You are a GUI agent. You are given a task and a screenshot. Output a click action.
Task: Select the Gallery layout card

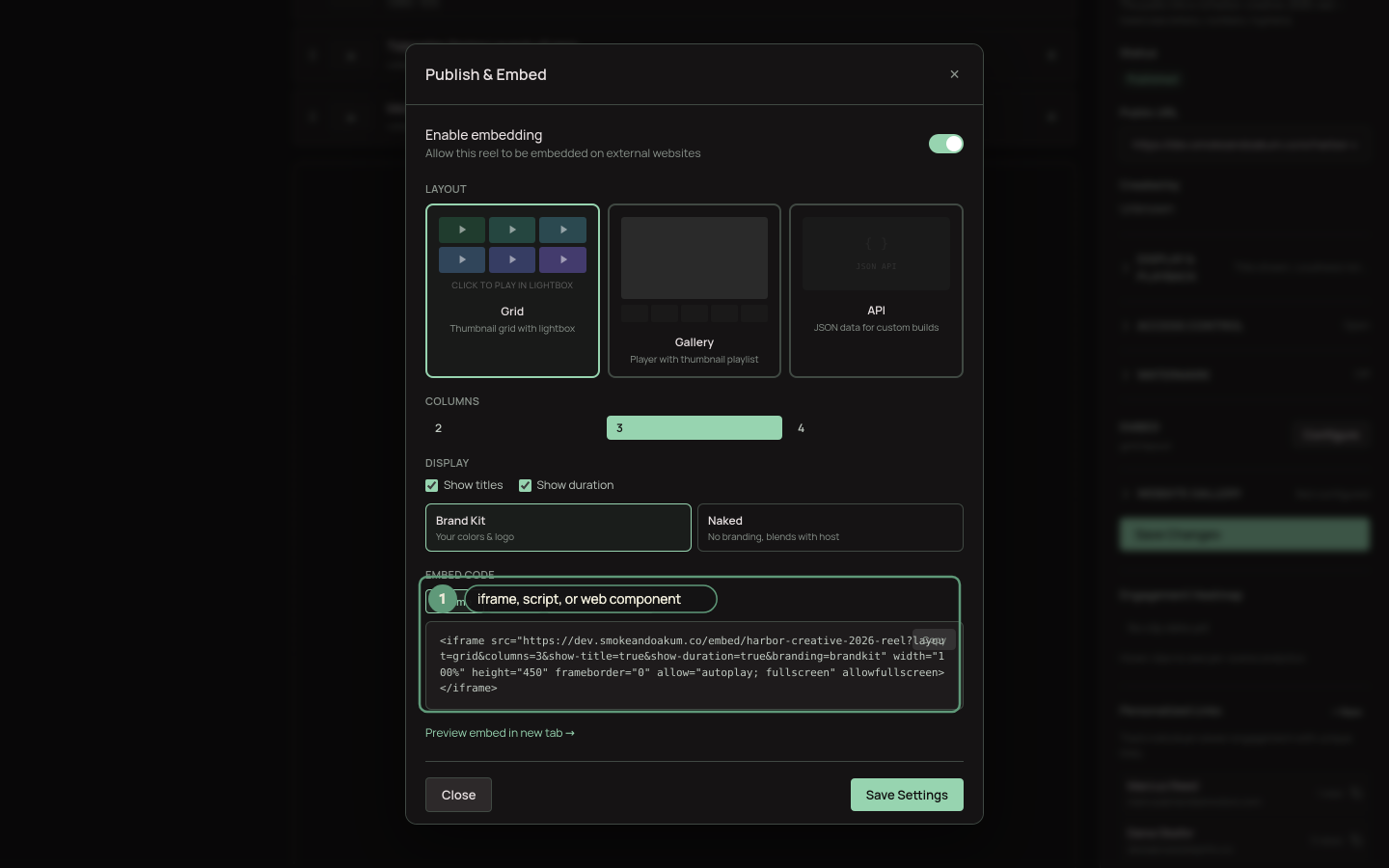click(694, 290)
